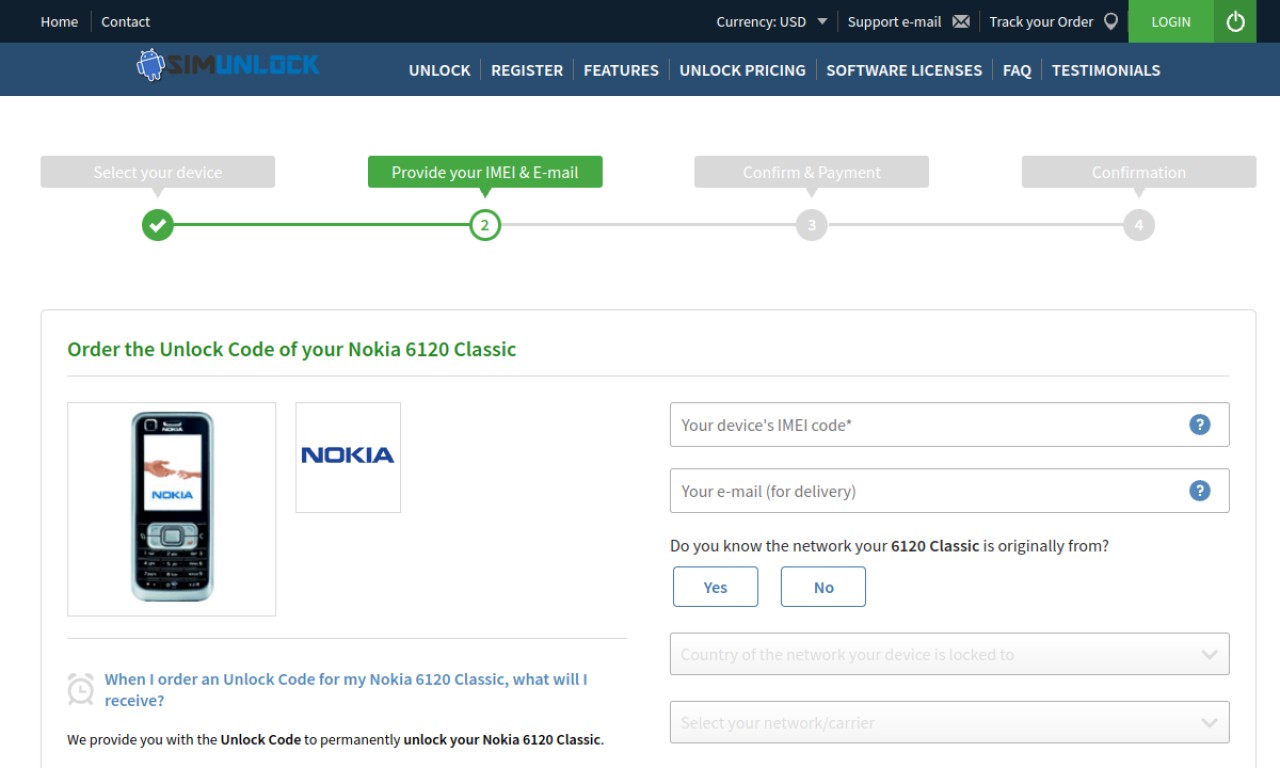The width and height of the screenshot is (1280, 768).
Task: Click the Provide your IMEI & E-mail step label
Action: (485, 172)
